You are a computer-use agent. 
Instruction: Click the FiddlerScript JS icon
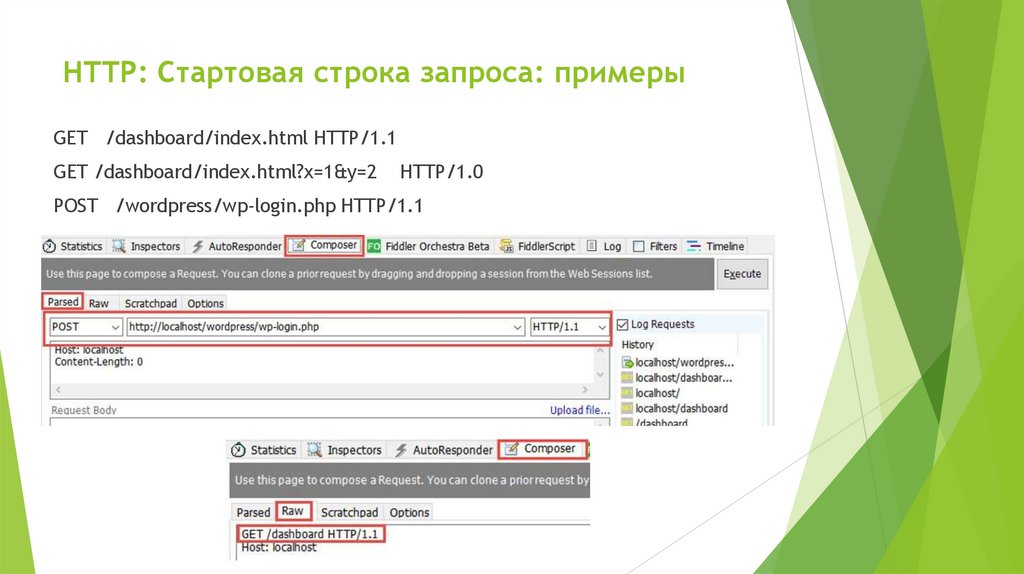pyautogui.click(x=506, y=246)
